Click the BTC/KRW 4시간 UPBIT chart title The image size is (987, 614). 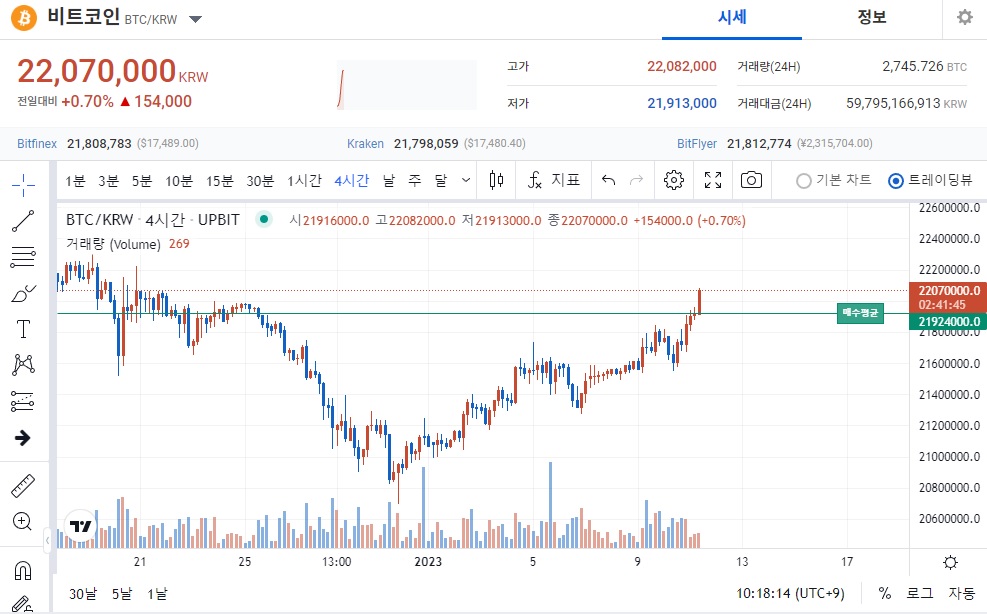153,220
